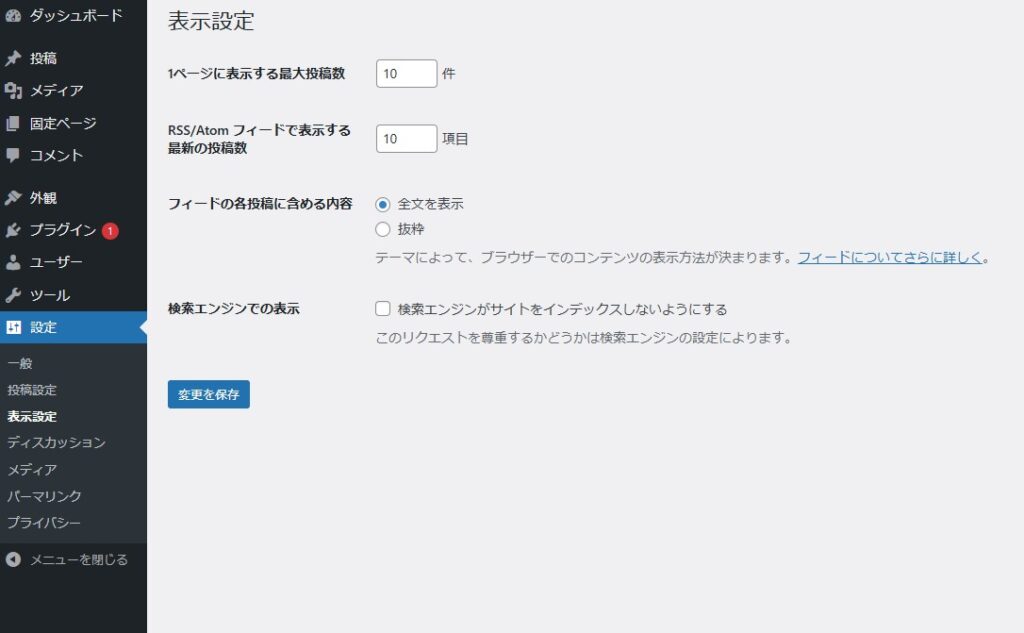1024x633 pixels.
Task: Go to the ディスカッション settings page
Action: point(56,442)
